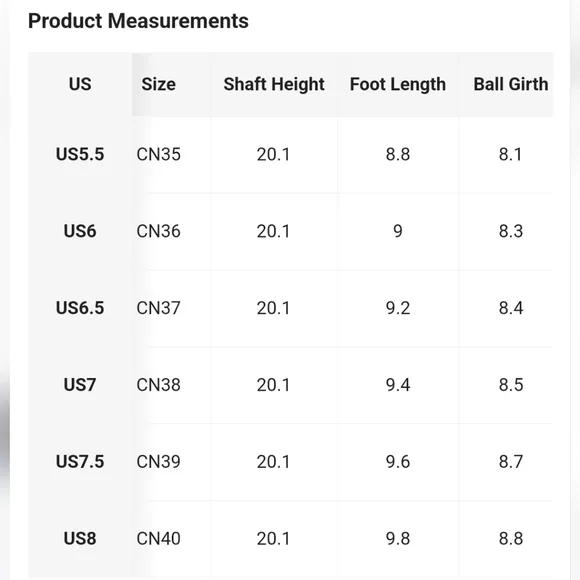The image size is (580, 580).
Task: Click foot length value 9.6
Action: [398, 462]
